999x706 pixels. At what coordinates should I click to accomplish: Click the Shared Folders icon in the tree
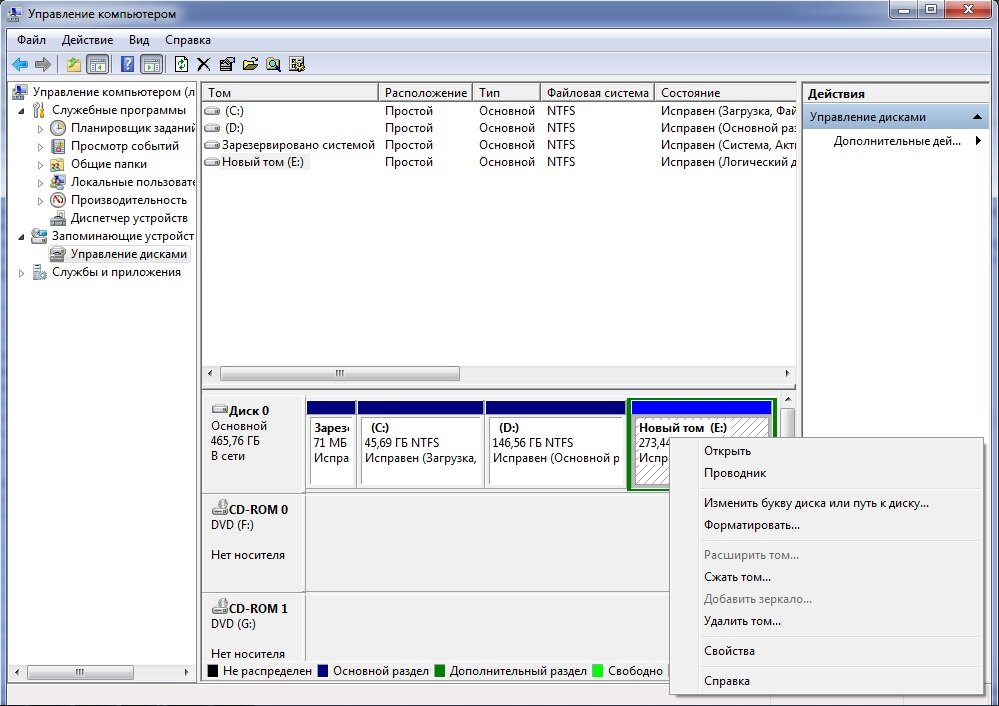[x=58, y=164]
